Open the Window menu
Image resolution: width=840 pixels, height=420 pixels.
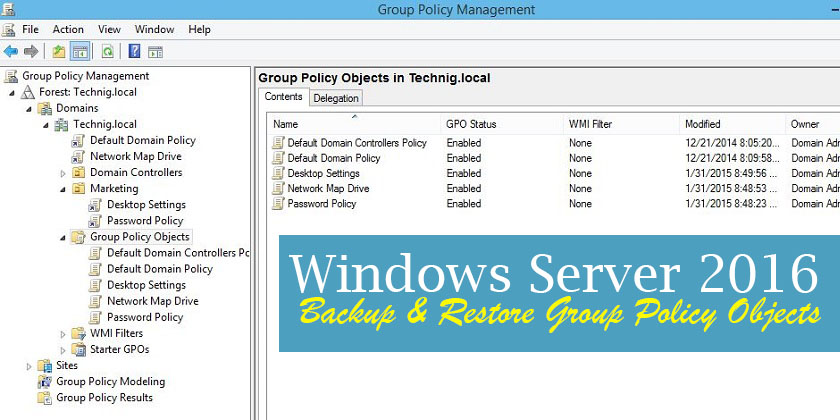click(x=154, y=29)
